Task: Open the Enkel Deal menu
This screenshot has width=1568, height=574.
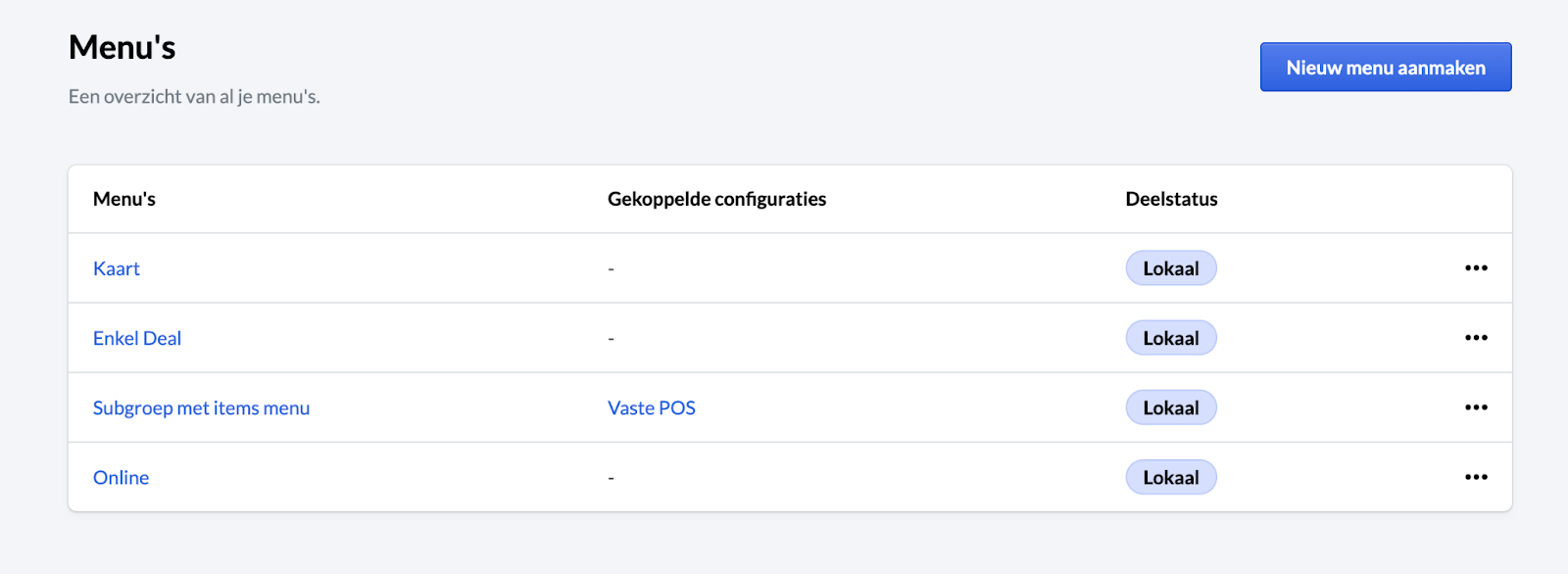Action: tap(137, 338)
